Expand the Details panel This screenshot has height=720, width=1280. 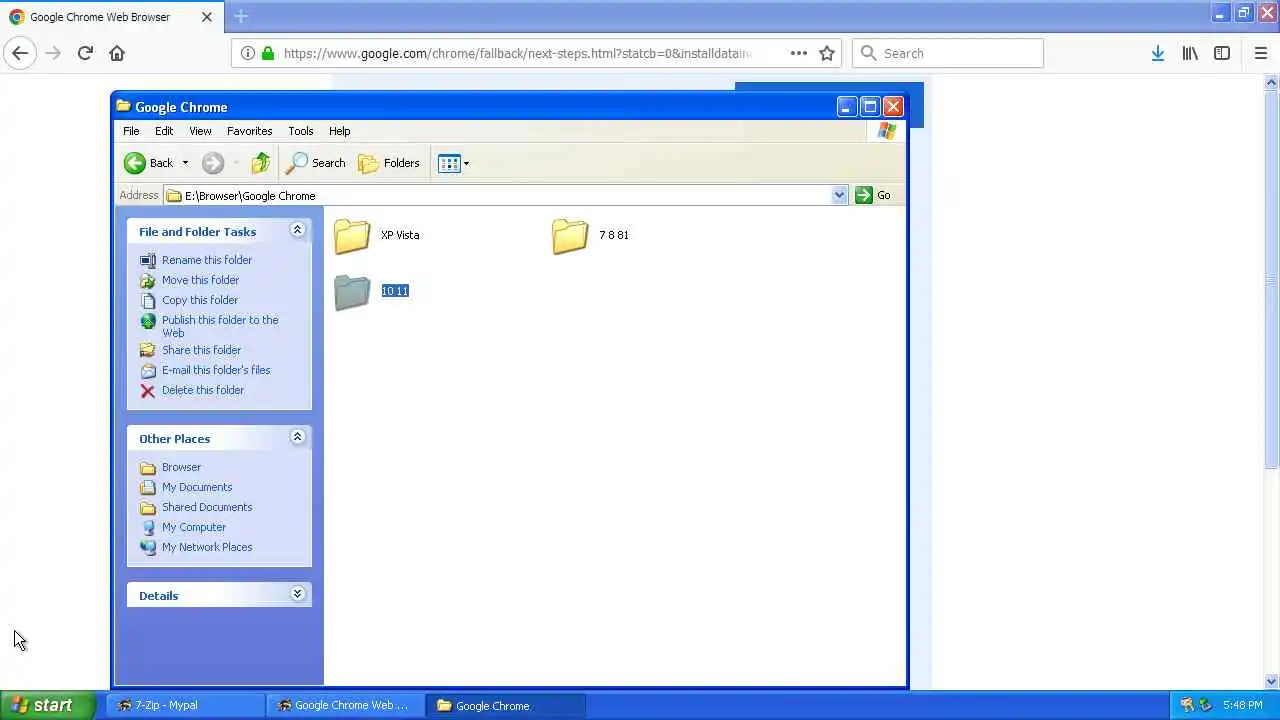tap(297, 594)
